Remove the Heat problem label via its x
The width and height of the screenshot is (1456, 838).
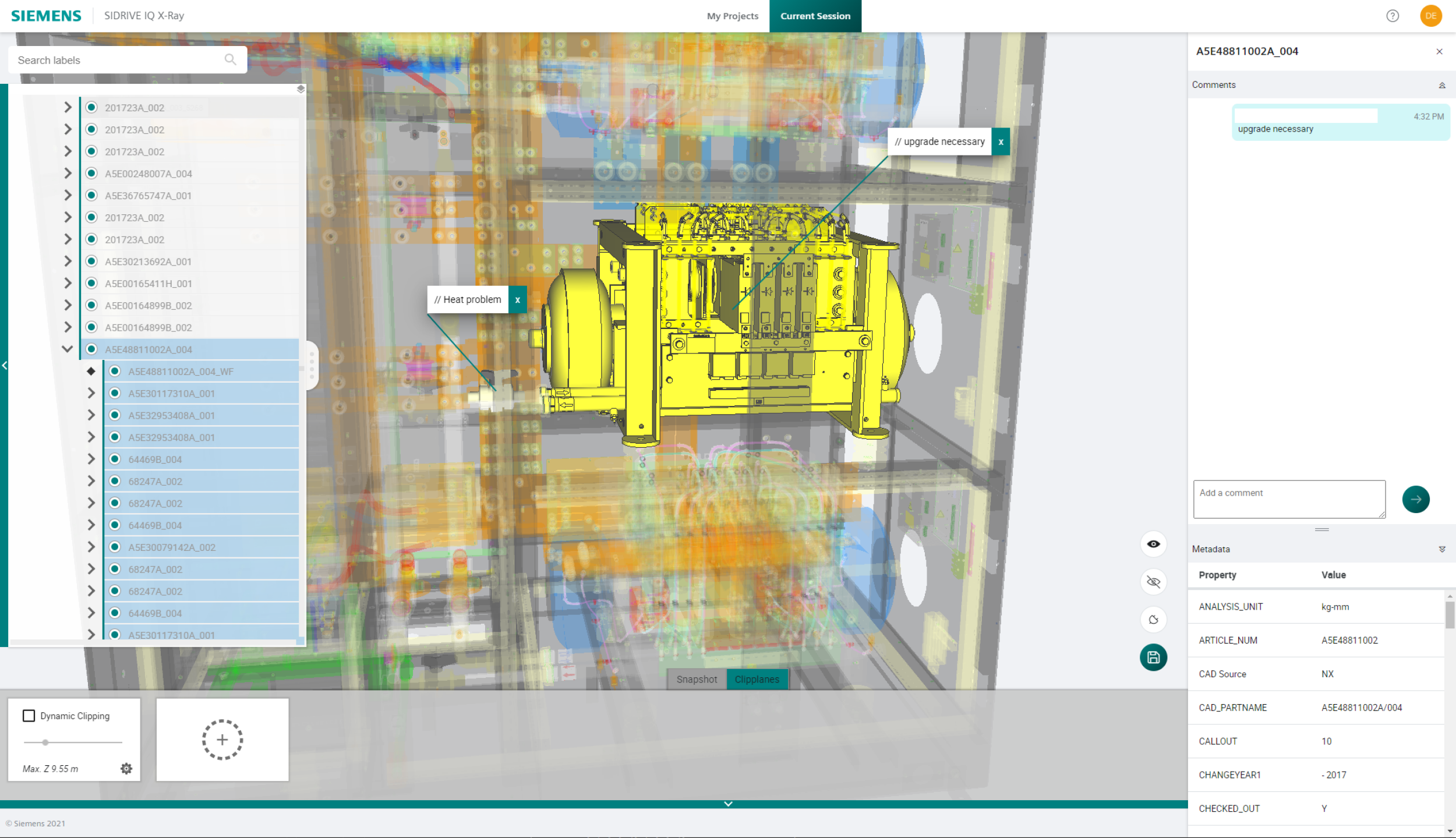point(517,299)
